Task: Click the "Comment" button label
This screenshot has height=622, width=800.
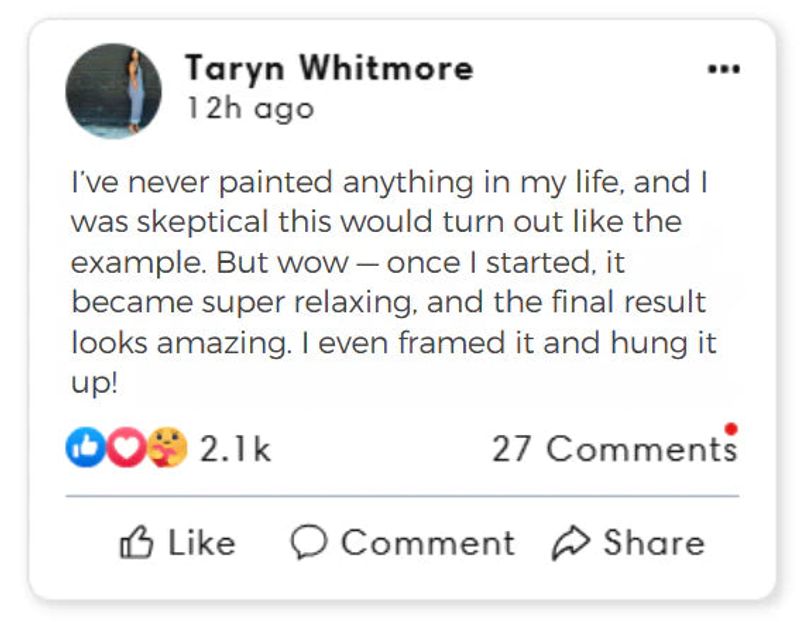Action: pyautogui.click(x=428, y=542)
